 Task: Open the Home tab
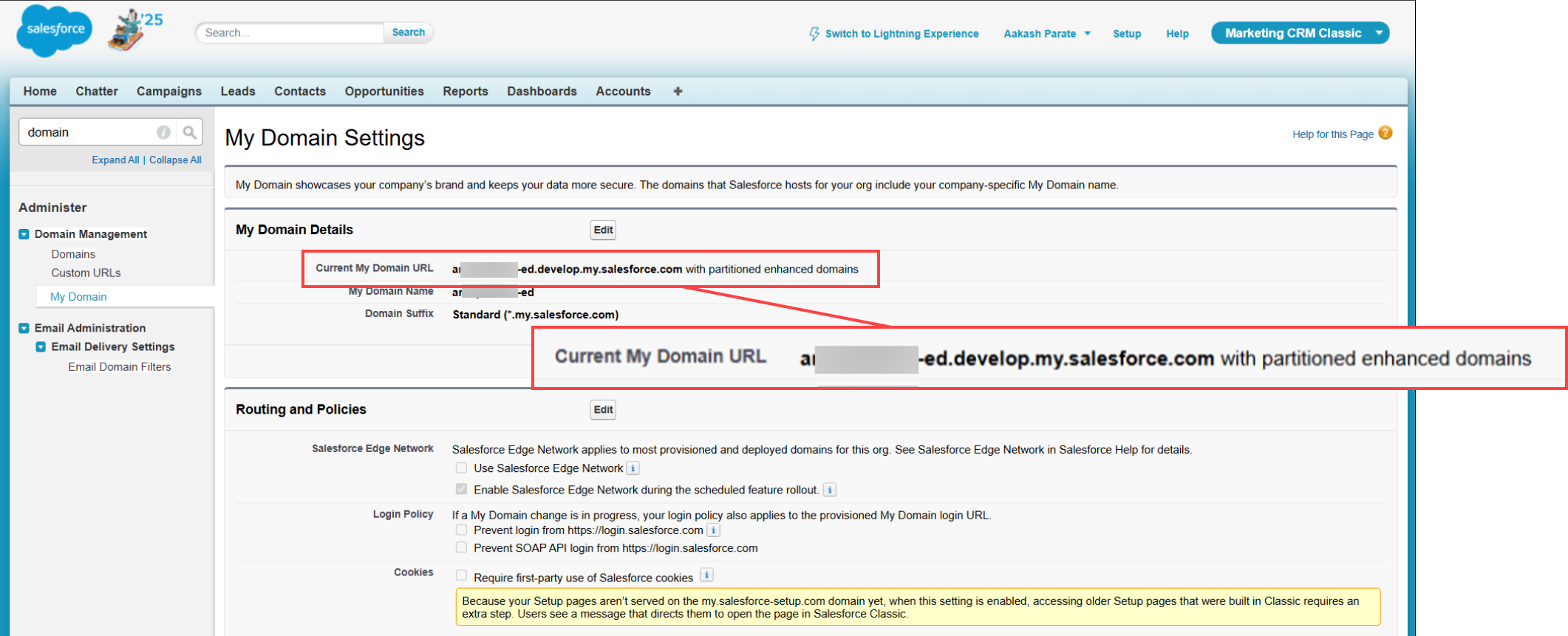tap(40, 92)
